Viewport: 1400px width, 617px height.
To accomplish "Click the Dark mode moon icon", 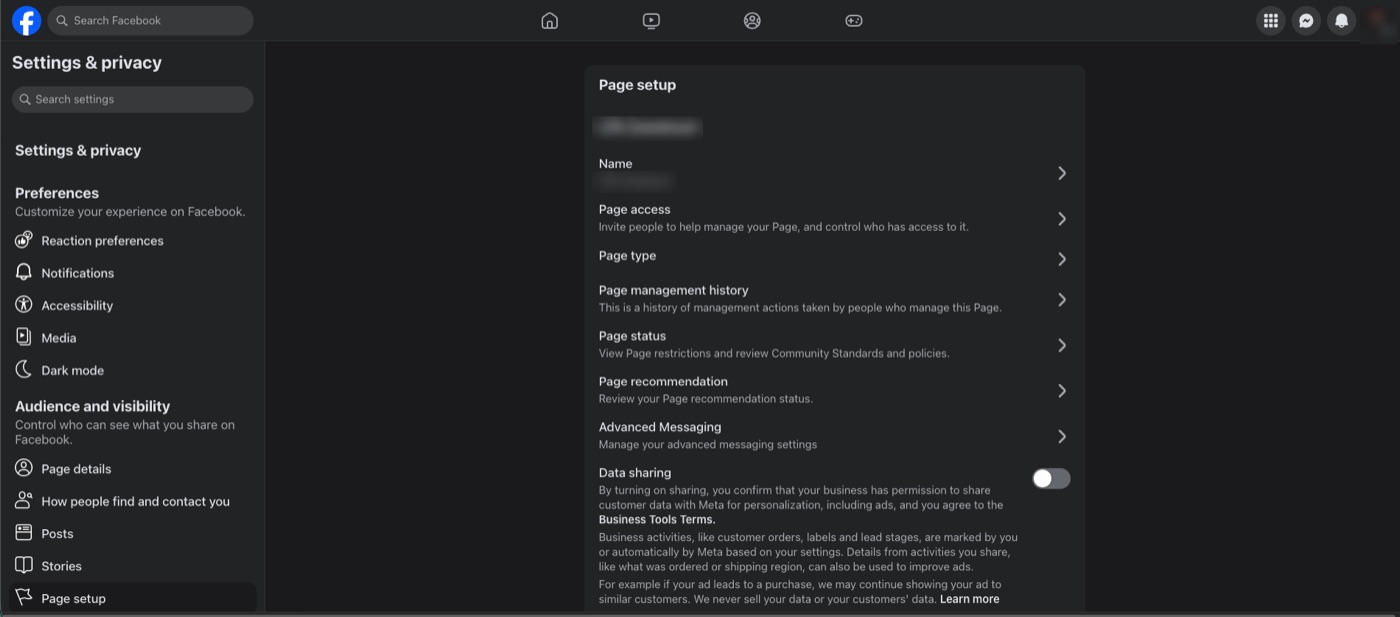I will pyautogui.click(x=24, y=370).
